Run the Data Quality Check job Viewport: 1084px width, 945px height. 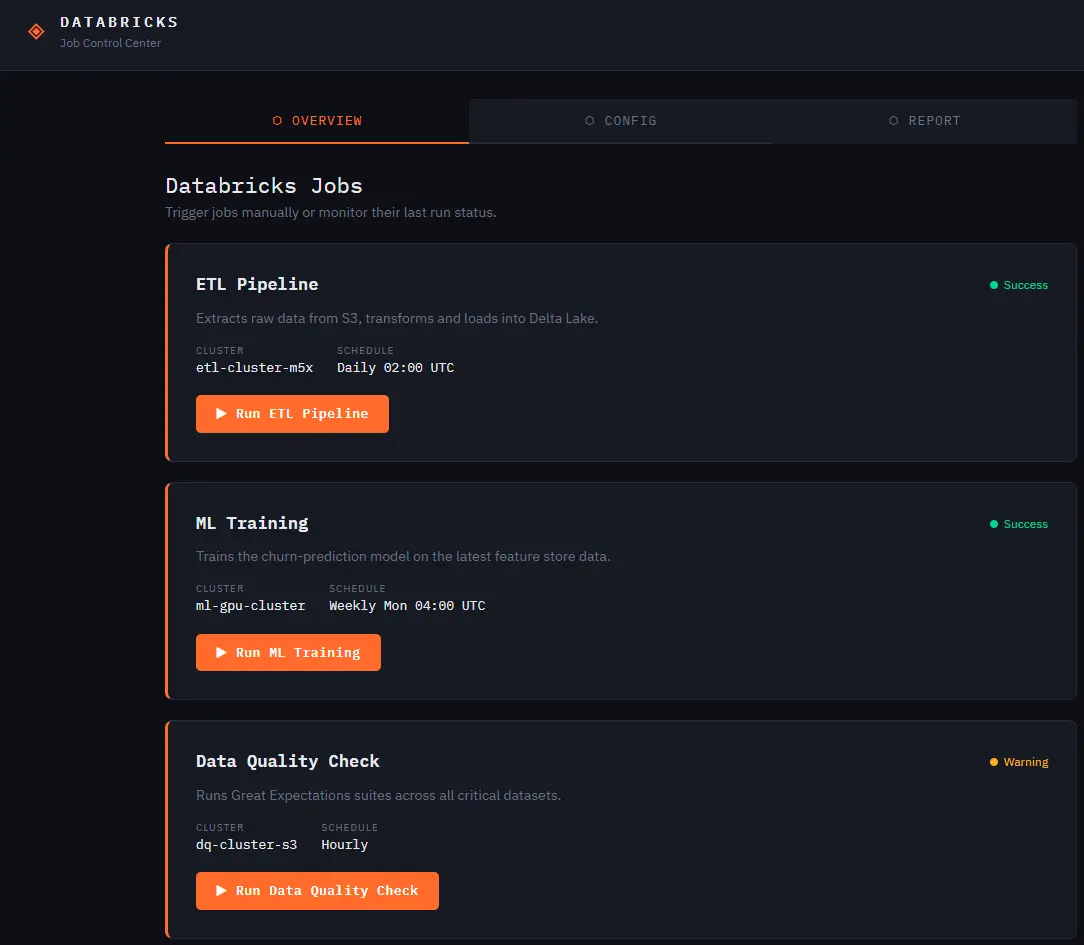[x=317, y=891]
